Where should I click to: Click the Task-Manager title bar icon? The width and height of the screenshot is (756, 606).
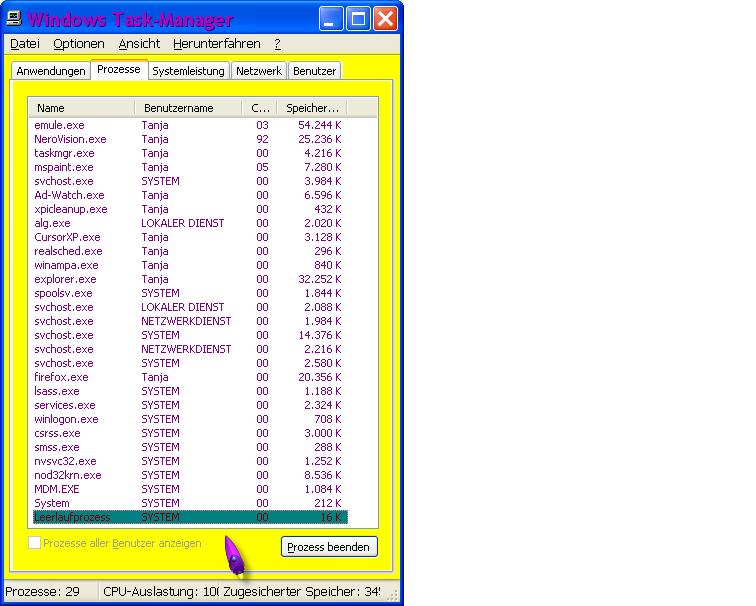coord(14,19)
